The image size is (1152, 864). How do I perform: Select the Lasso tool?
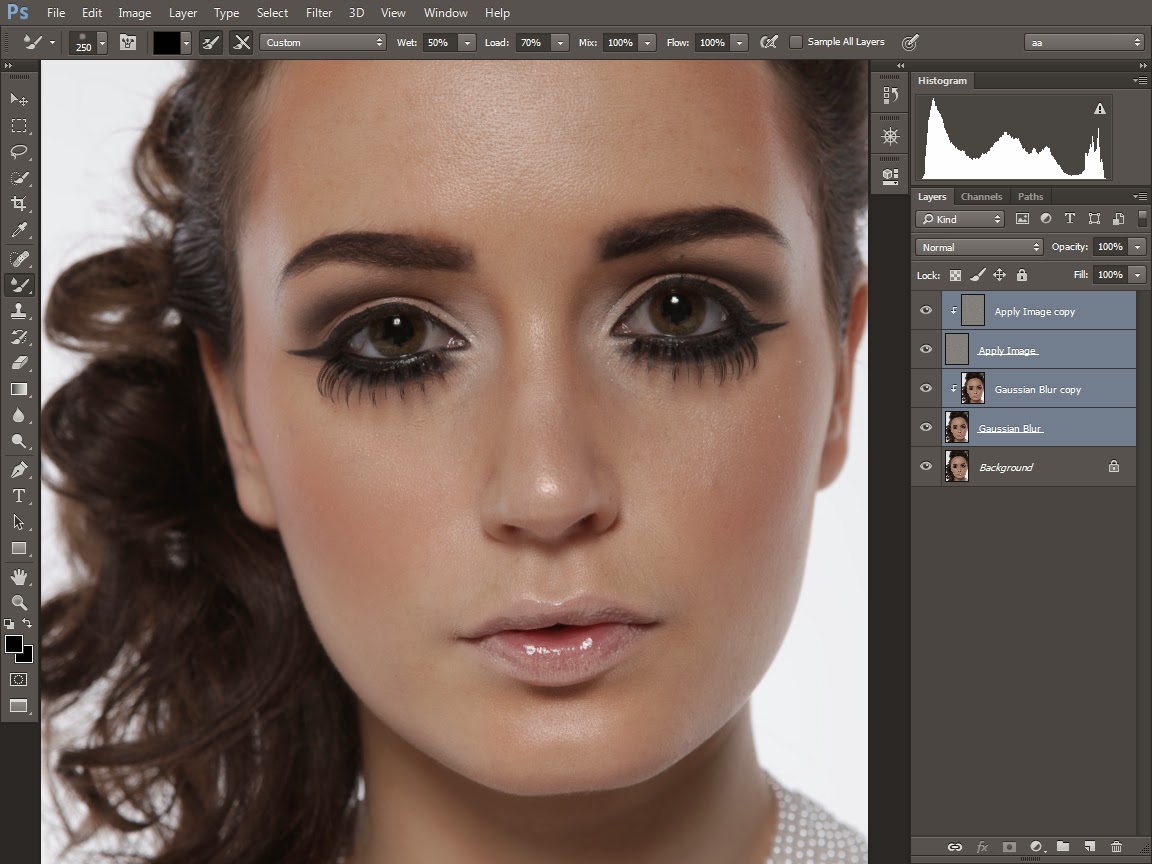(x=19, y=152)
